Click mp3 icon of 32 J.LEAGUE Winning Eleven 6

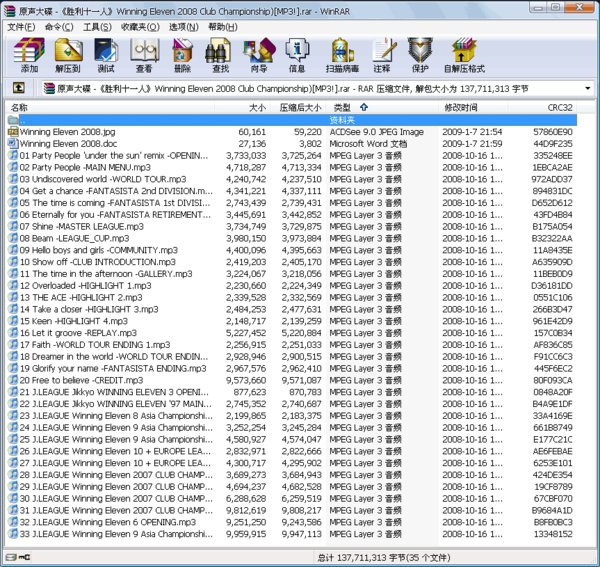tap(13, 522)
